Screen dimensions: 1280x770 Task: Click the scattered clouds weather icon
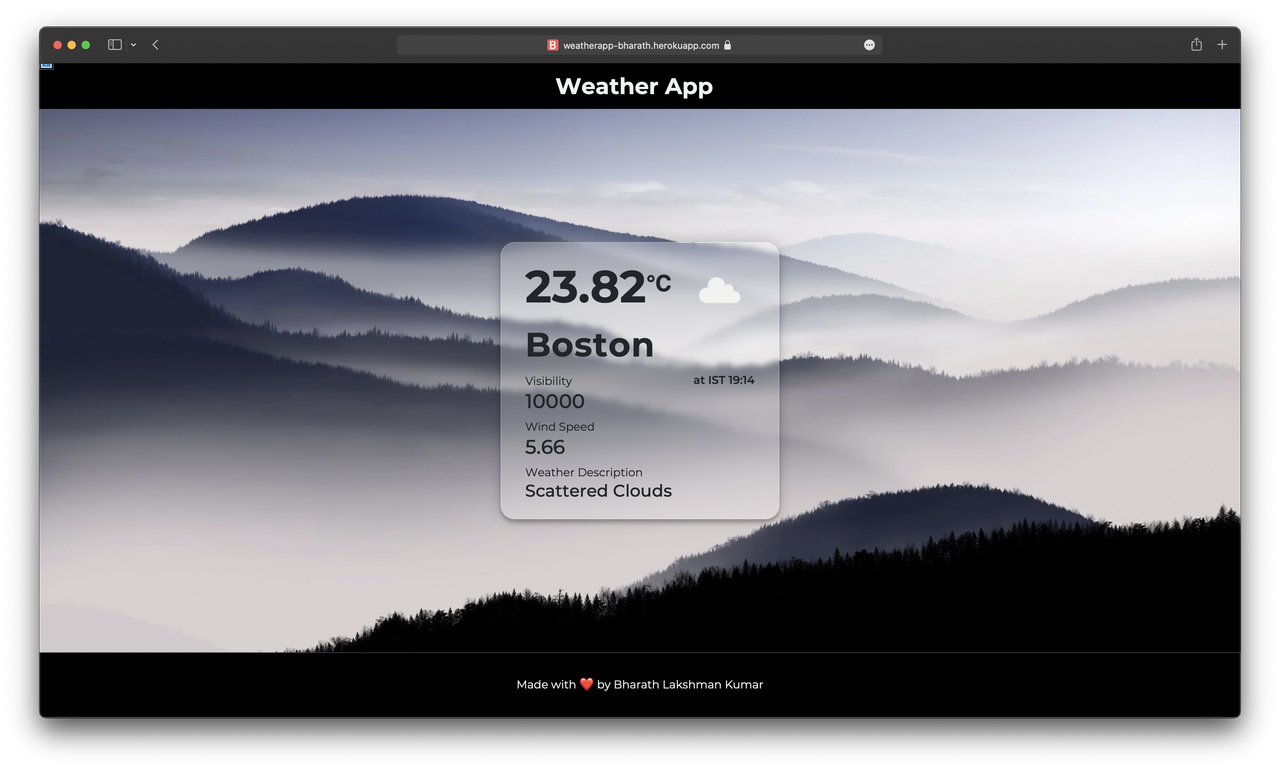720,290
